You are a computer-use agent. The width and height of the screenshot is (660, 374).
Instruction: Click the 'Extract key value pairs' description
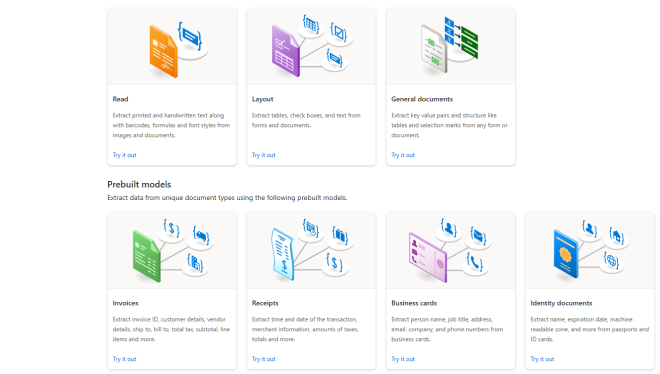click(450, 125)
